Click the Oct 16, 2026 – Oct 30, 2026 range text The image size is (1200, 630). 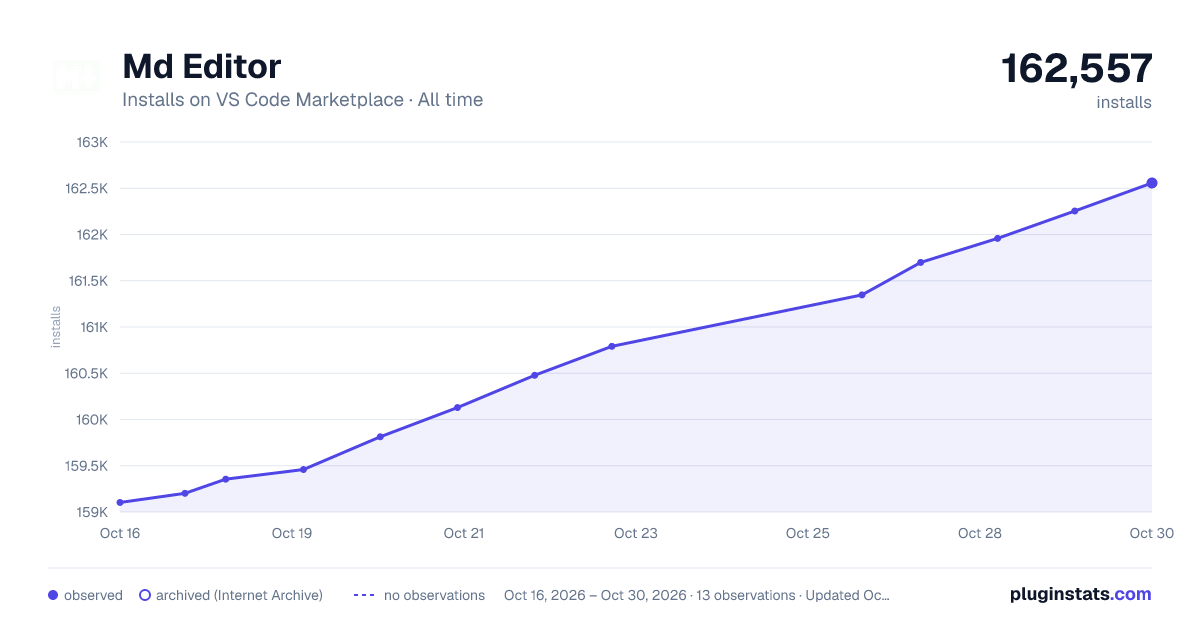pyautogui.click(x=595, y=595)
